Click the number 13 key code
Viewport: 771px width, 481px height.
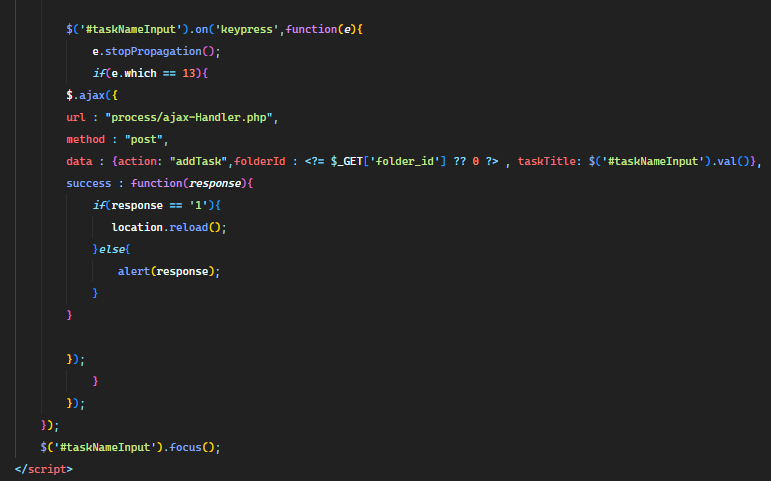(x=189, y=73)
